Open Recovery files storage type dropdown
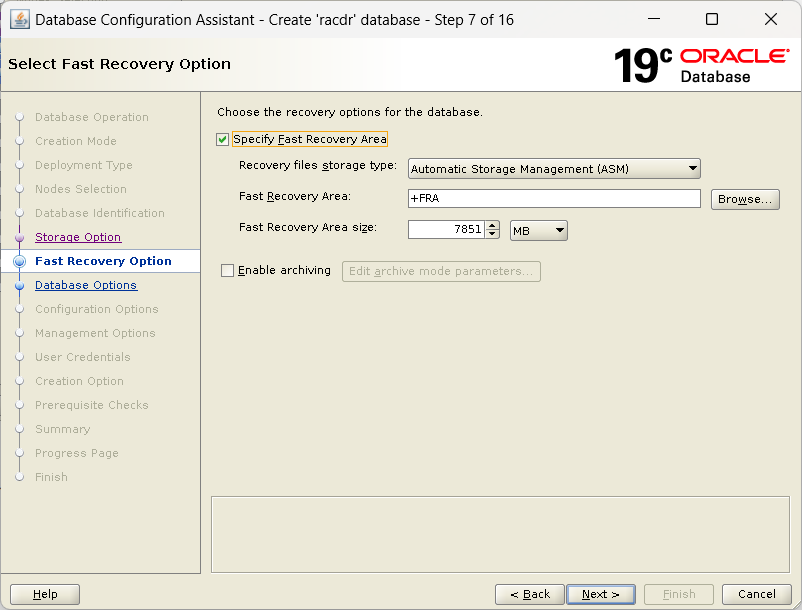This screenshot has height=610, width=802. [x=554, y=169]
